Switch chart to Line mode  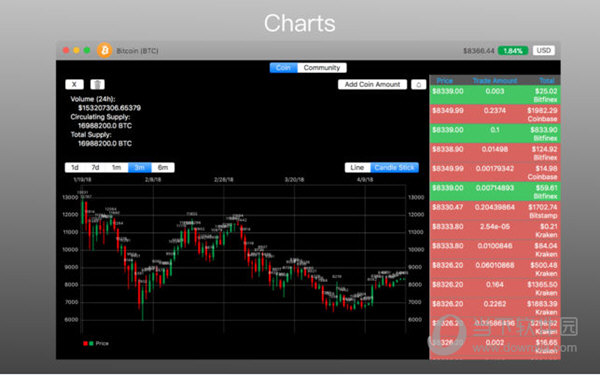(x=357, y=168)
